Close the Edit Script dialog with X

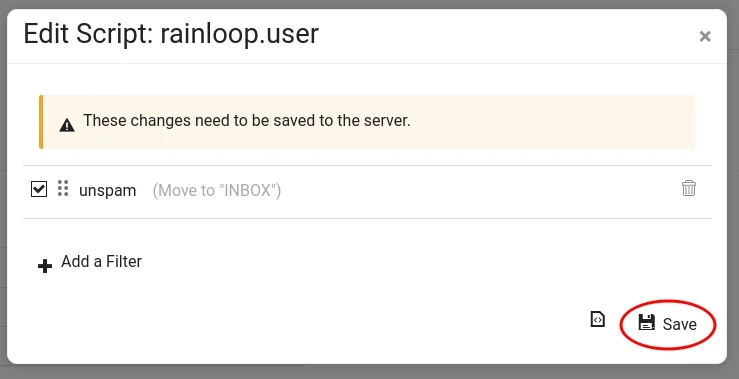click(x=705, y=36)
